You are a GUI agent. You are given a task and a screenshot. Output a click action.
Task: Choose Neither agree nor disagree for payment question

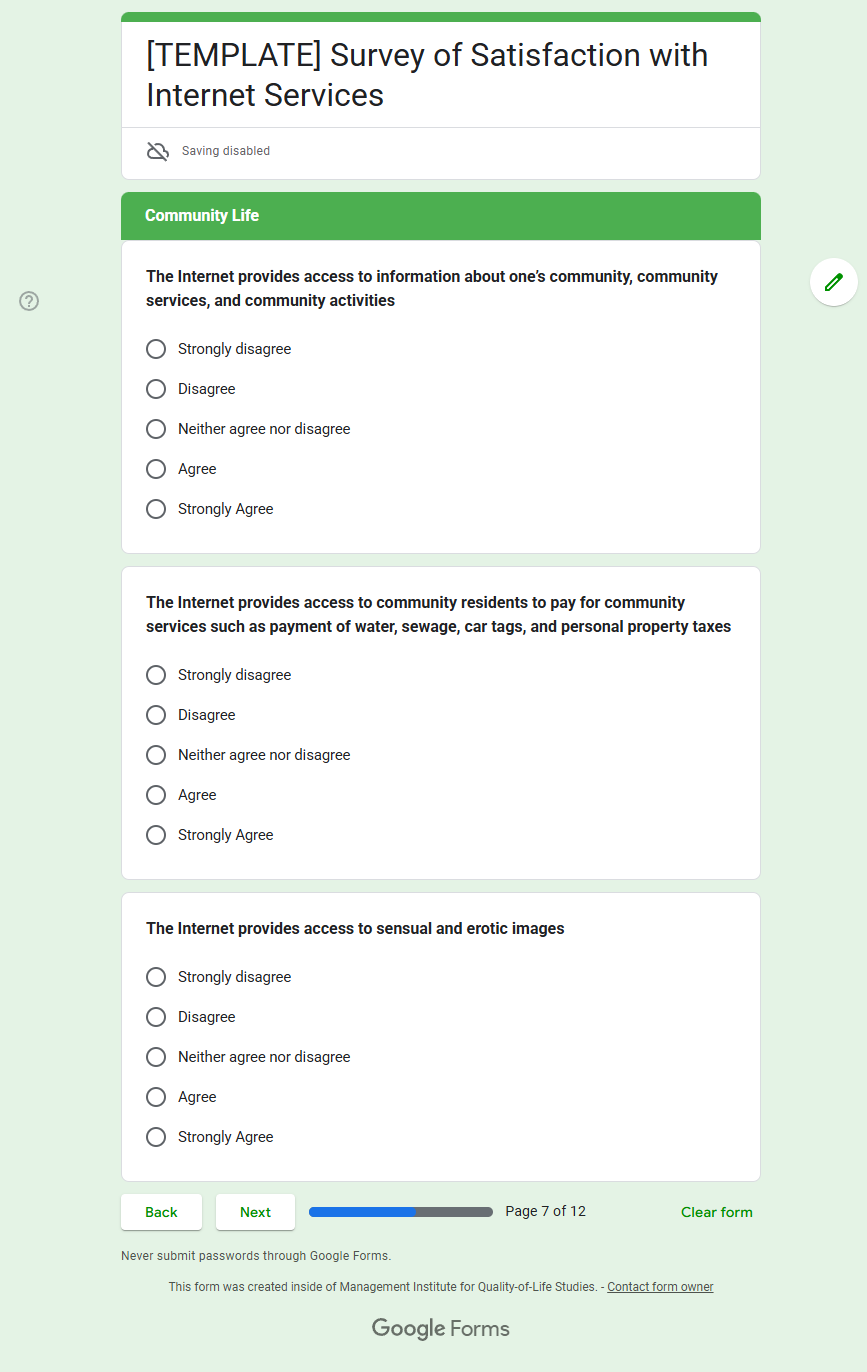156,755
